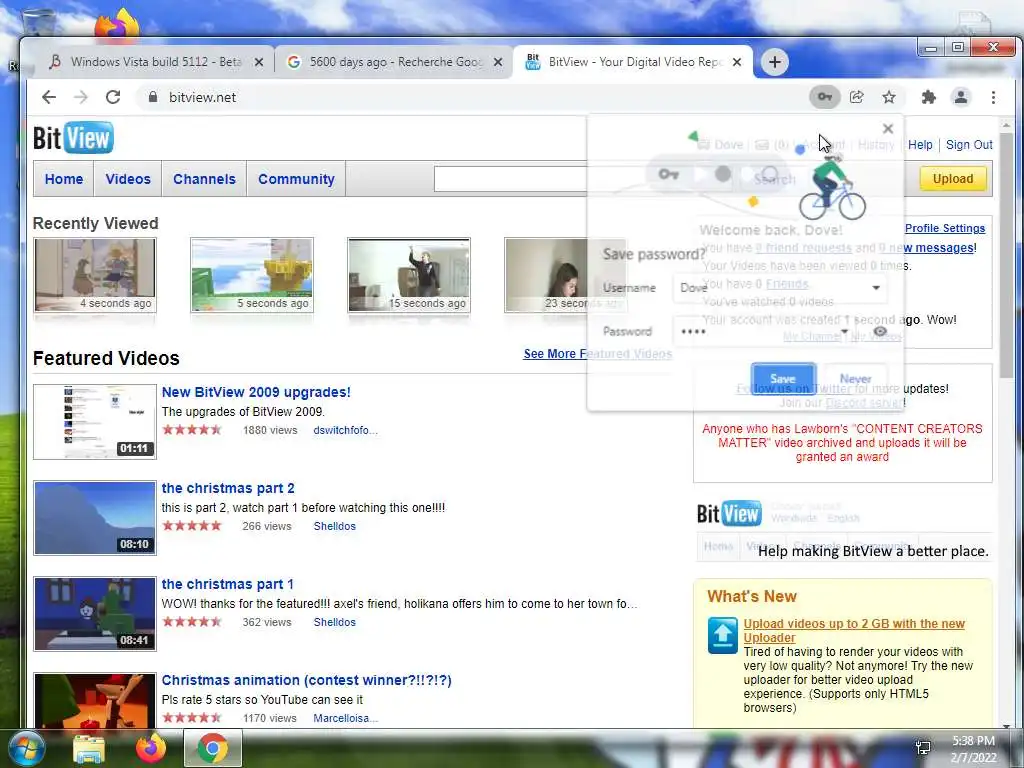Screen dimensions: 1024x768
Task: Open the Extensions puzzle icon
Action: (x=929, y=97)
